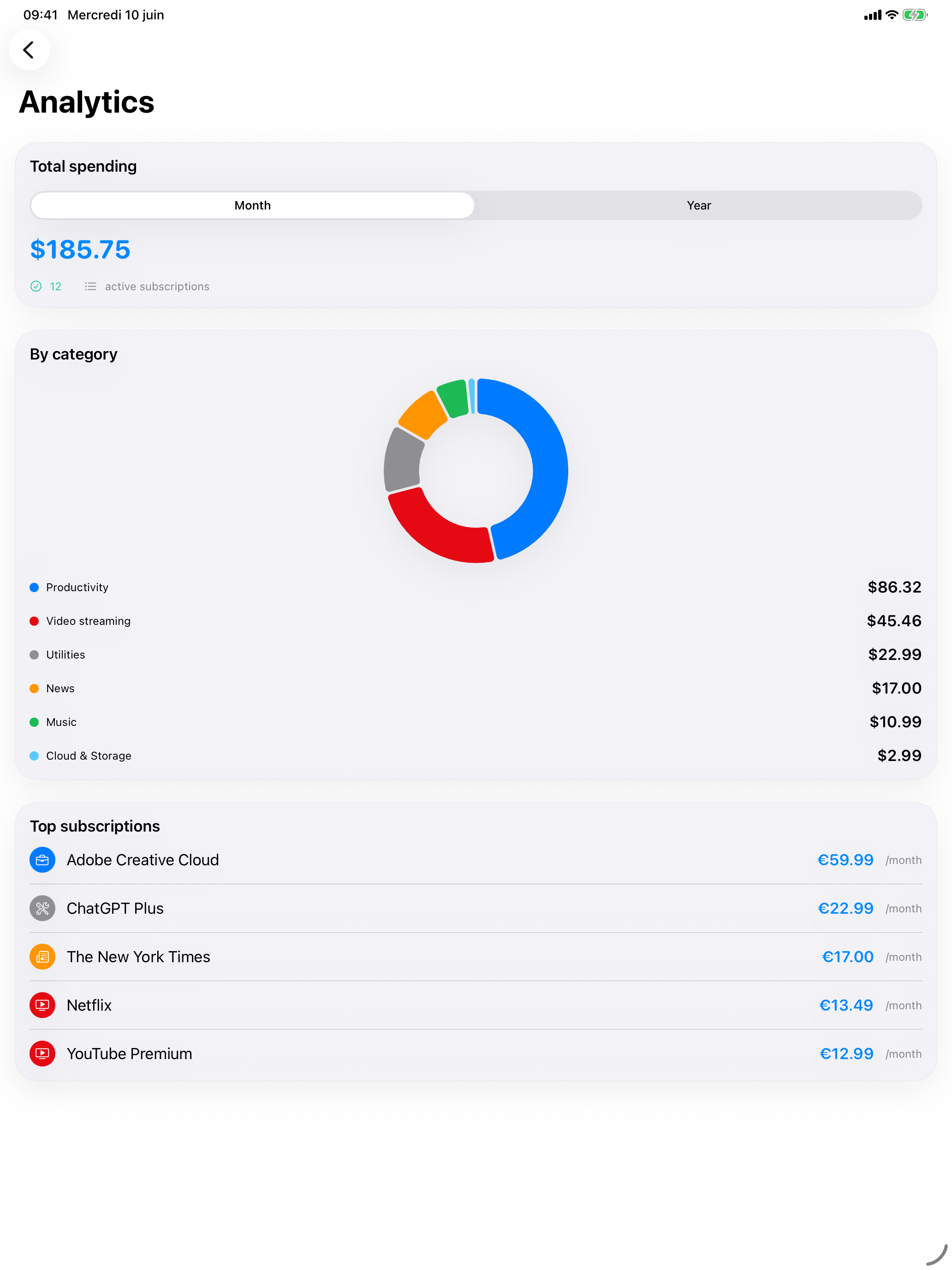Image resolution: width=952 pixels, height=1270 pixels.
Task: Tap the blue Productivity legend dot
Action: tap(35, 587)
